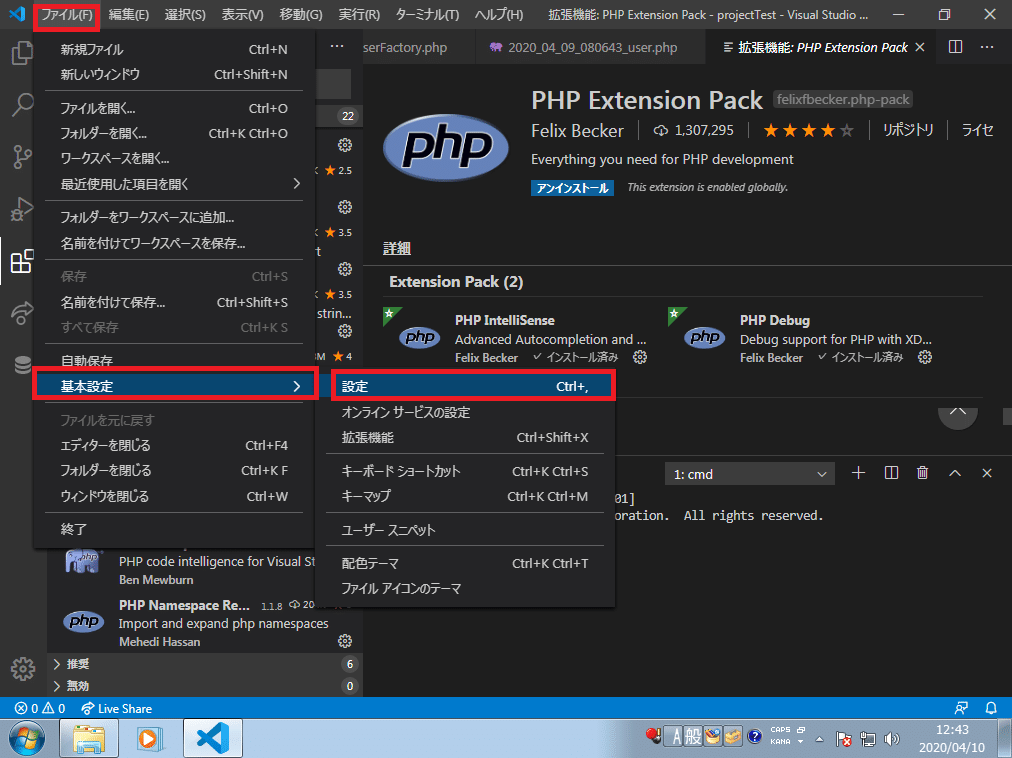The image size is (1012, 758).
Task: Close the PHP Extension Pack tab
Action: (920, 47)
